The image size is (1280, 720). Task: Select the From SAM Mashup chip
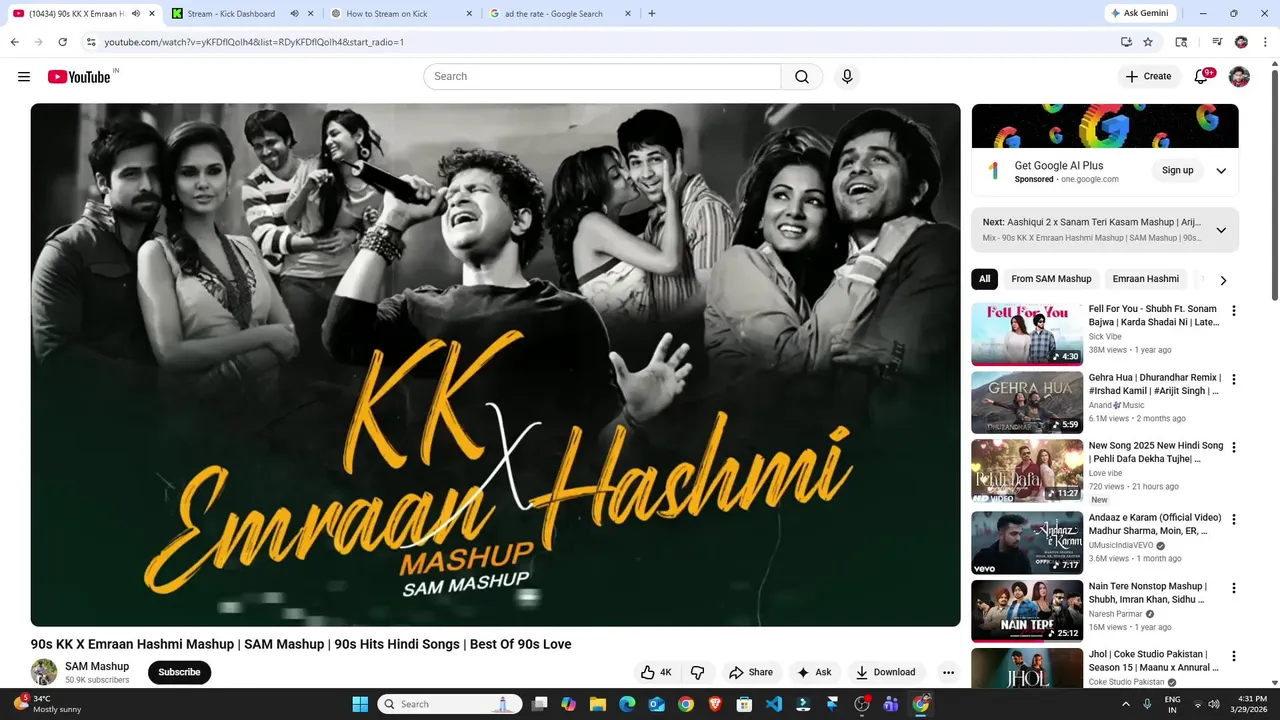tap(1051, 279)
